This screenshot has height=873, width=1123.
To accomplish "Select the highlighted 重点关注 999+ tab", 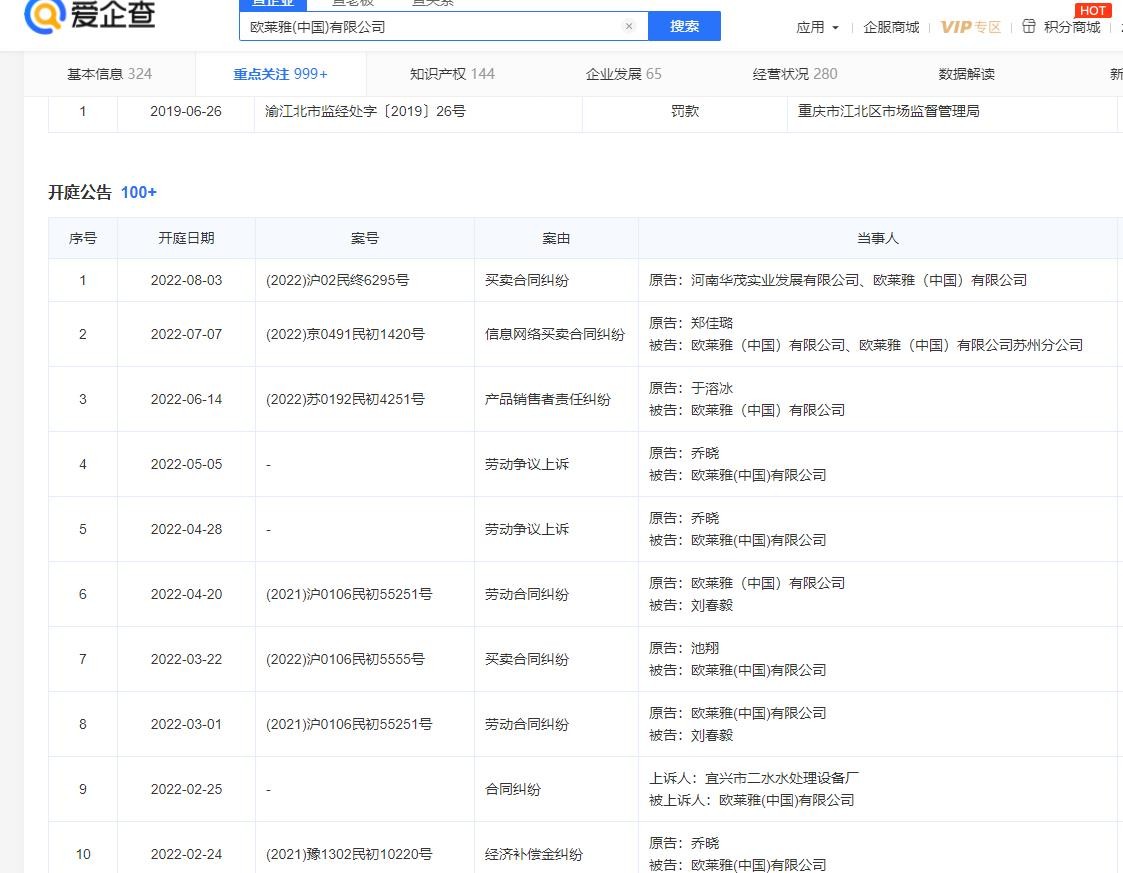I will point(282,73).
